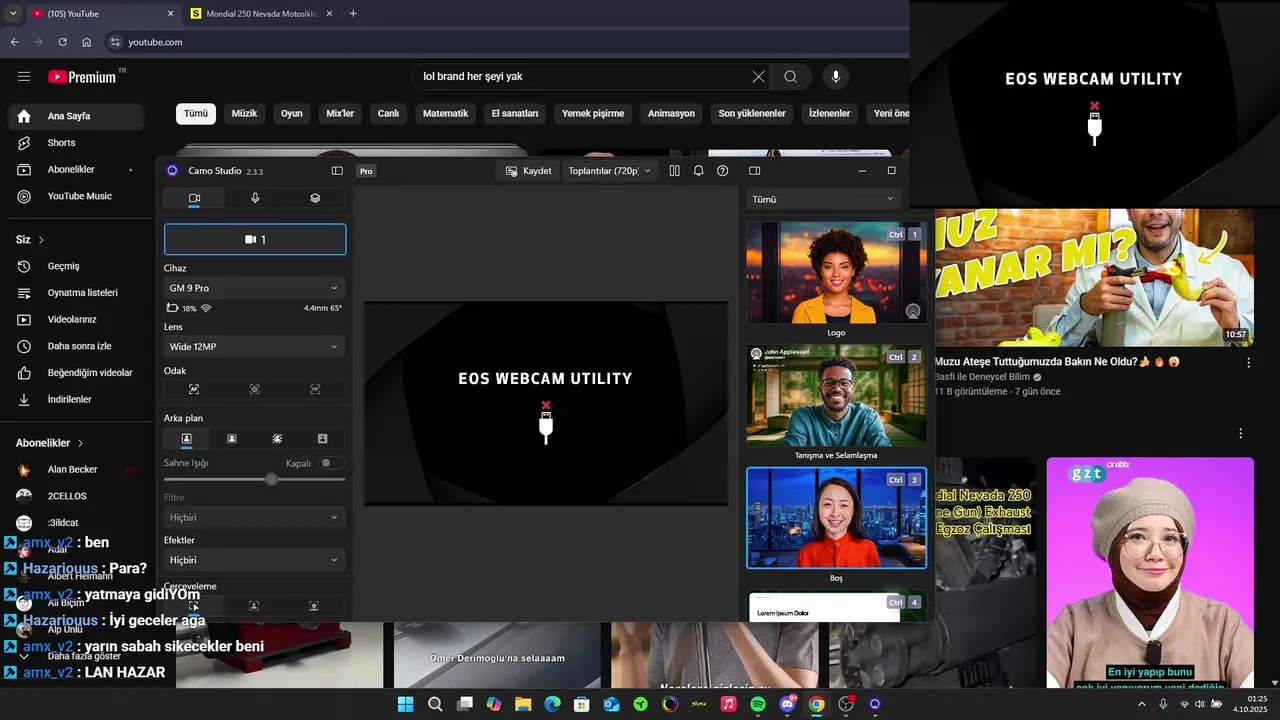Open Beğendiğim videolar list

coord(78,373)
